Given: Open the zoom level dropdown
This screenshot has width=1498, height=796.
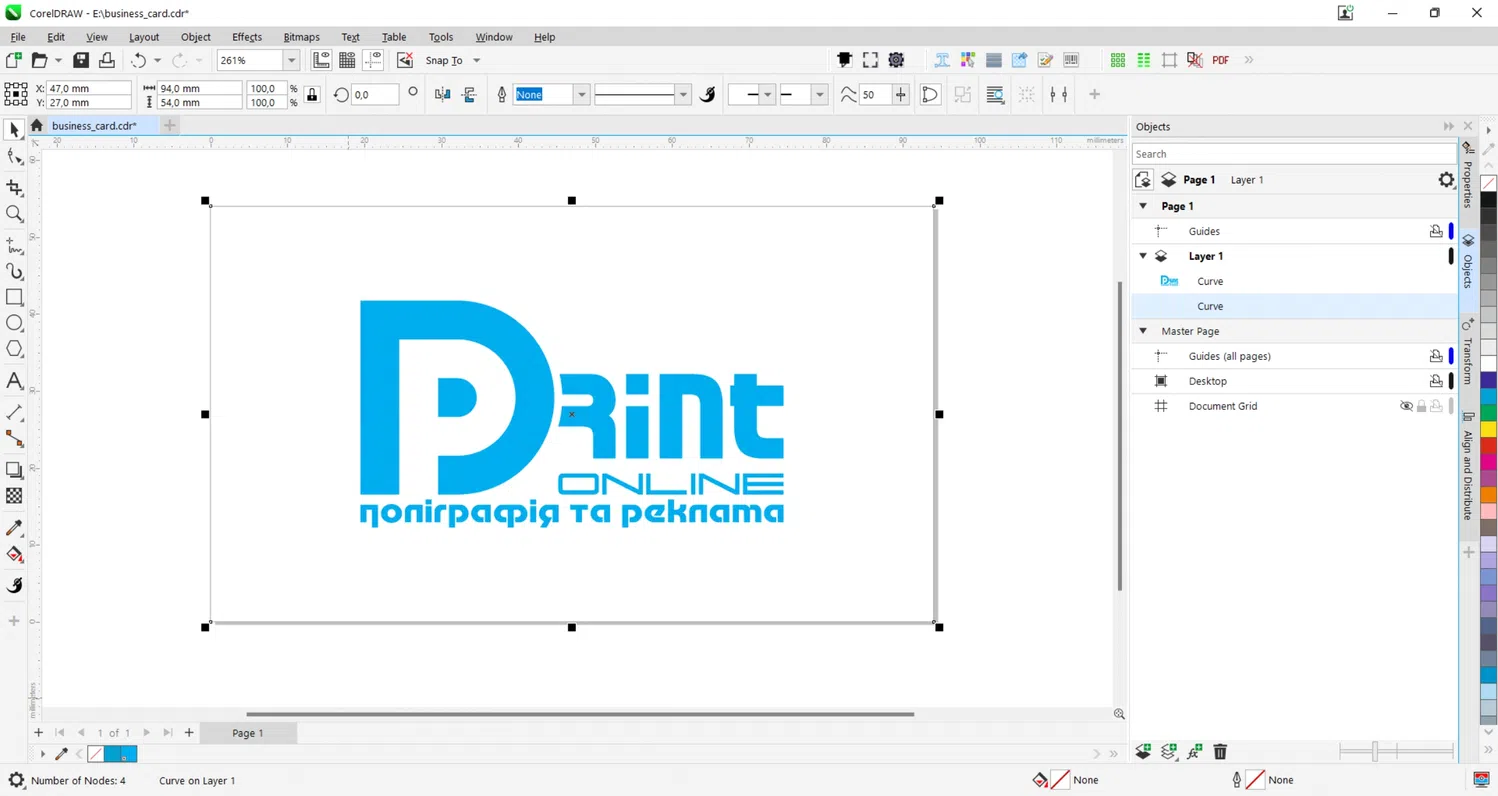Looking at the screenshot, I should tap(292, 60).
